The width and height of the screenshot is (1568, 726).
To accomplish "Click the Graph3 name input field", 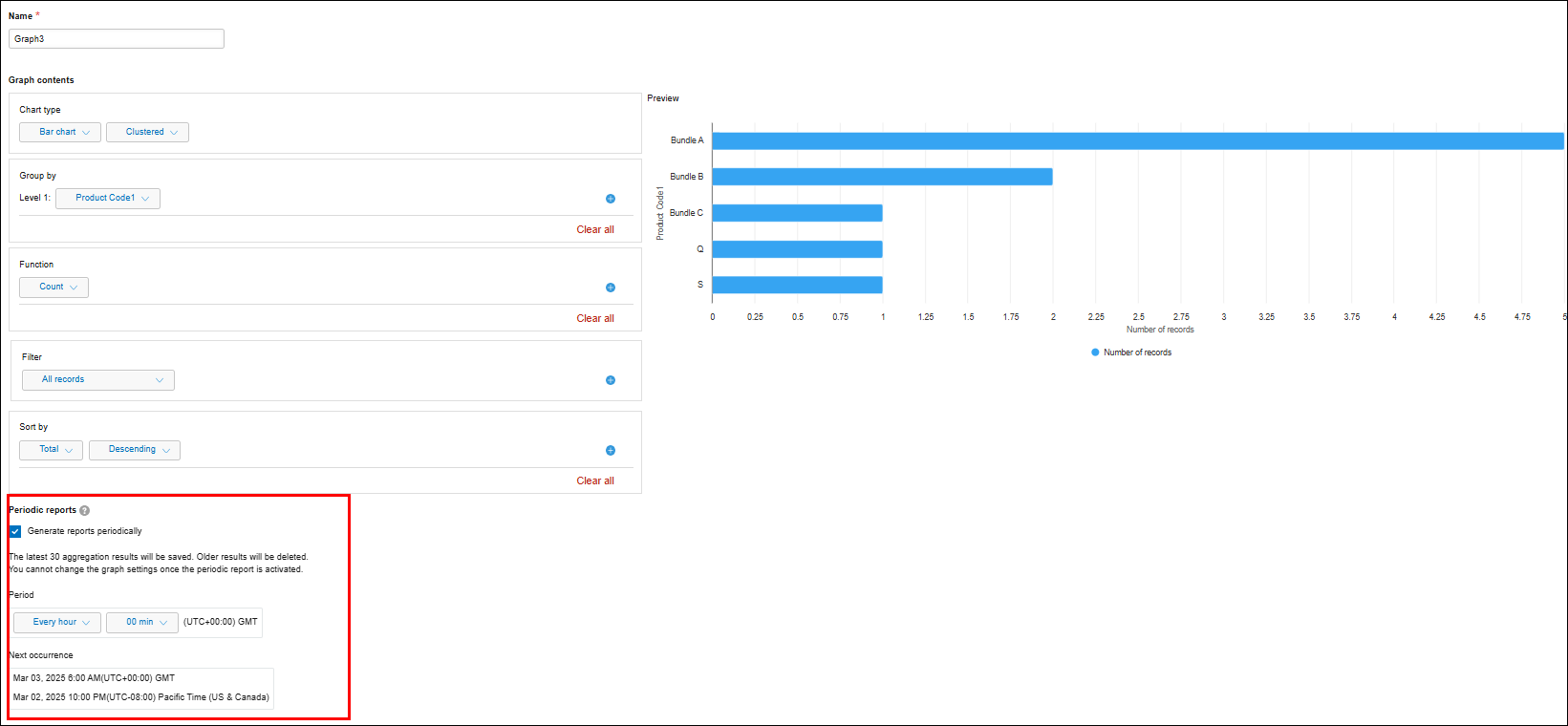I will coord(117,39).
